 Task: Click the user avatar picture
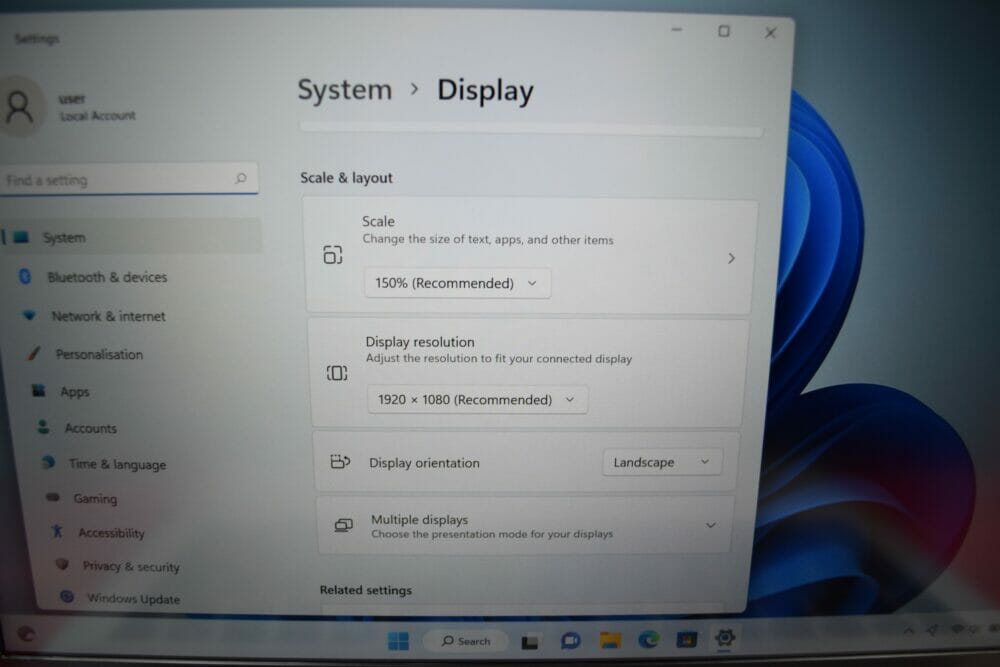pos(20,106)
